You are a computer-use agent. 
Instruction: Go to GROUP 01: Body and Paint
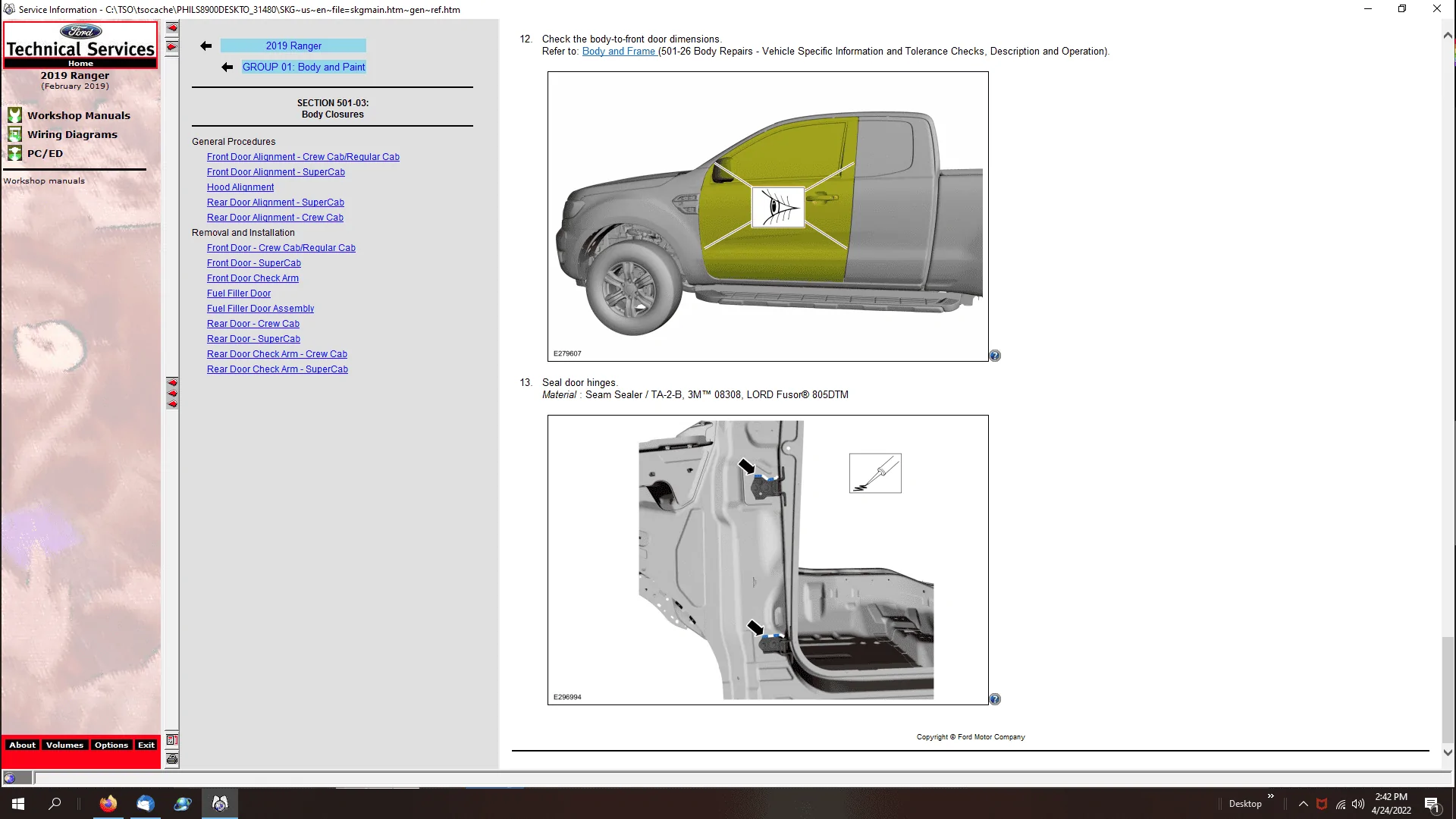click(x=303, y=67)
